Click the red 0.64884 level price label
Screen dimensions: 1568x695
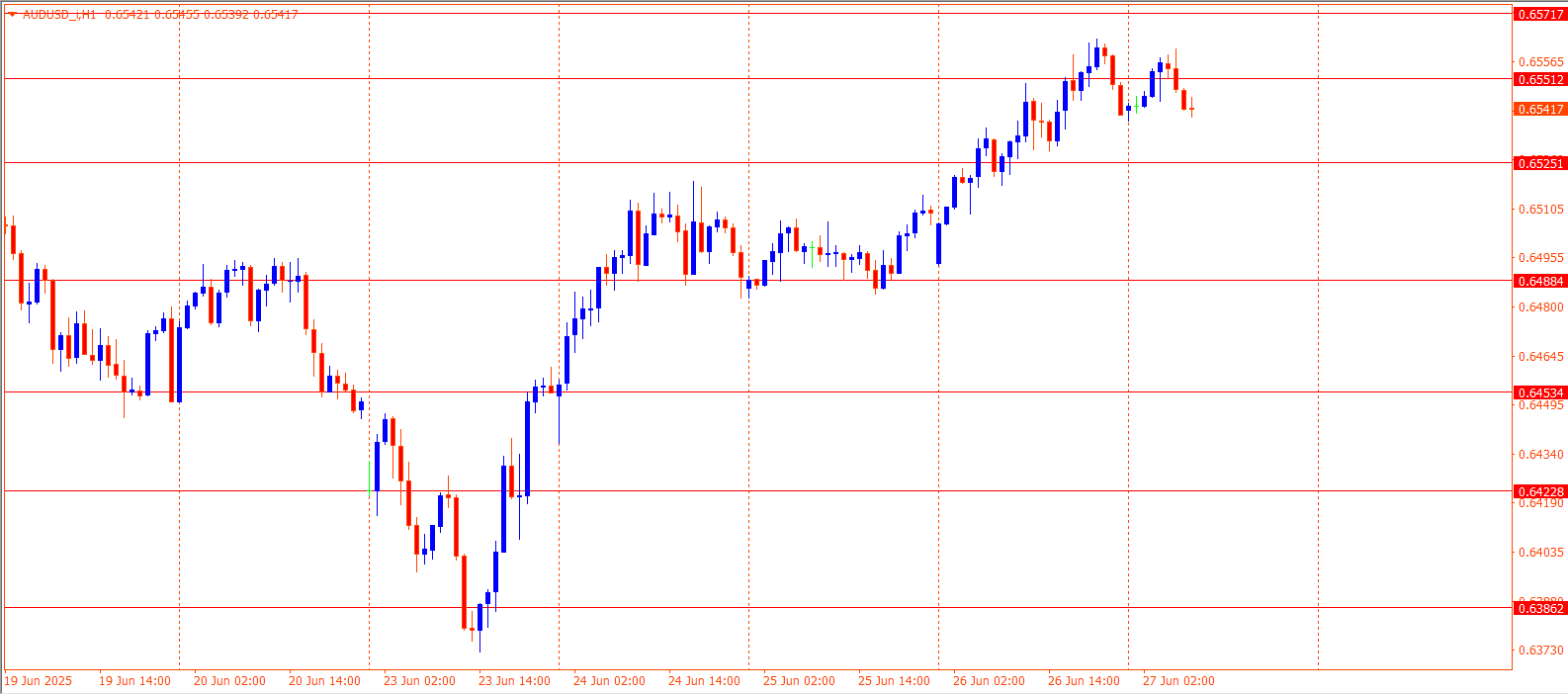(1540, 281)
